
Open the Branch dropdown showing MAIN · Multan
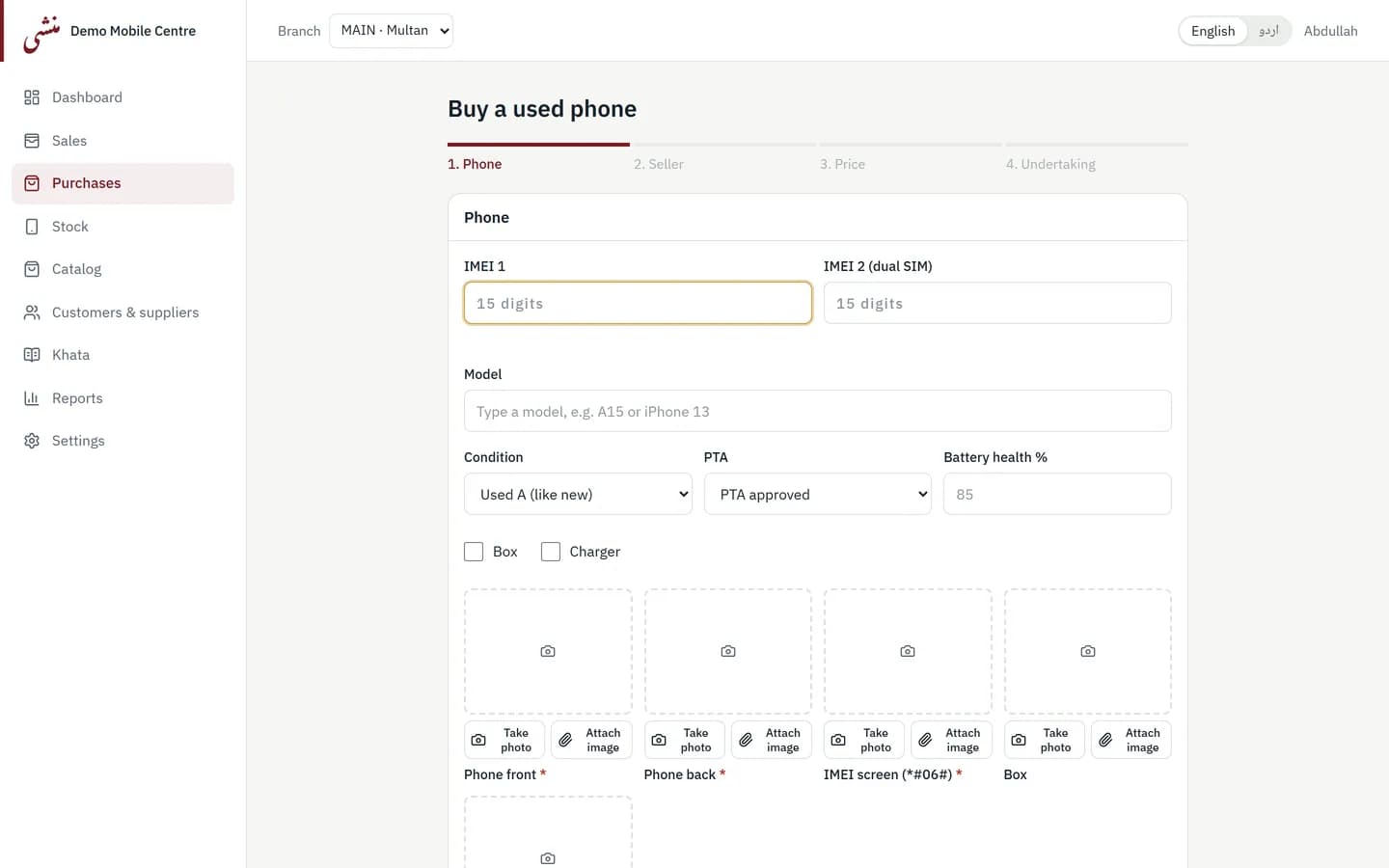click(391, 31)
